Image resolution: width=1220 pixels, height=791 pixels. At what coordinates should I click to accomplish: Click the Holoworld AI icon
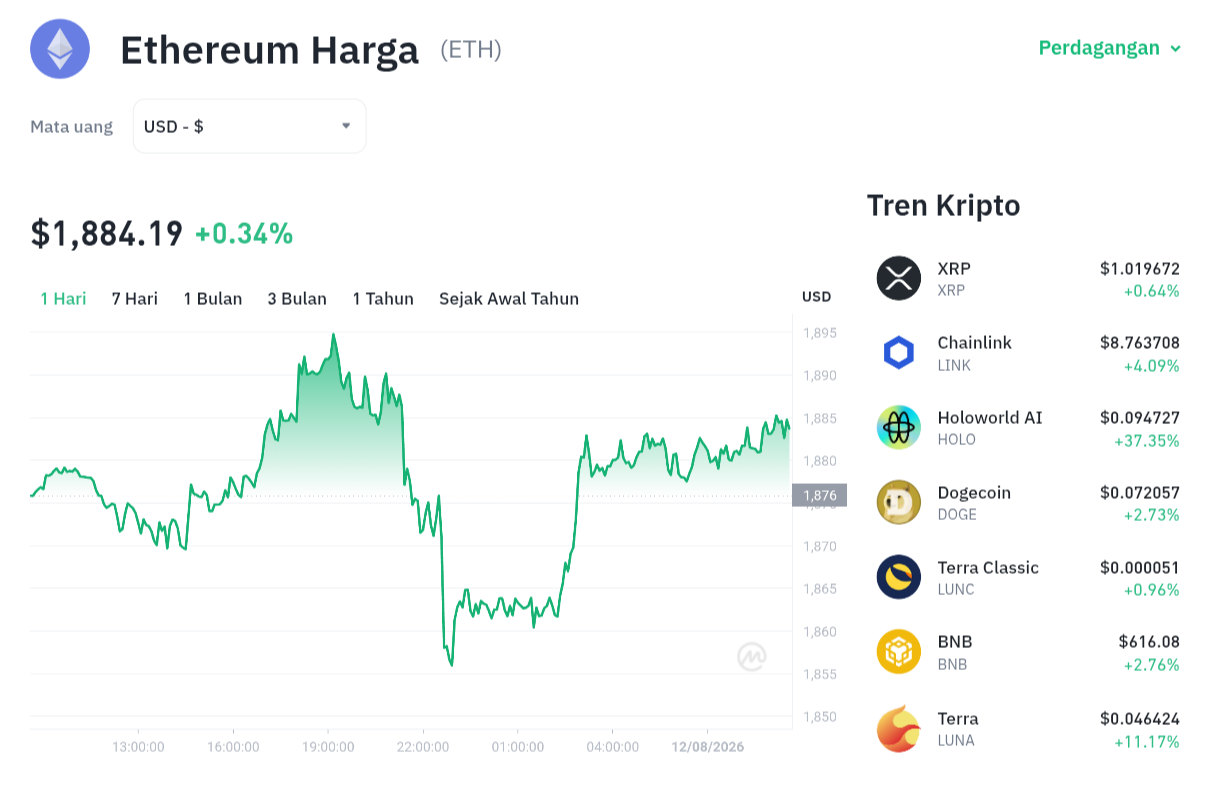click(899, 428)
